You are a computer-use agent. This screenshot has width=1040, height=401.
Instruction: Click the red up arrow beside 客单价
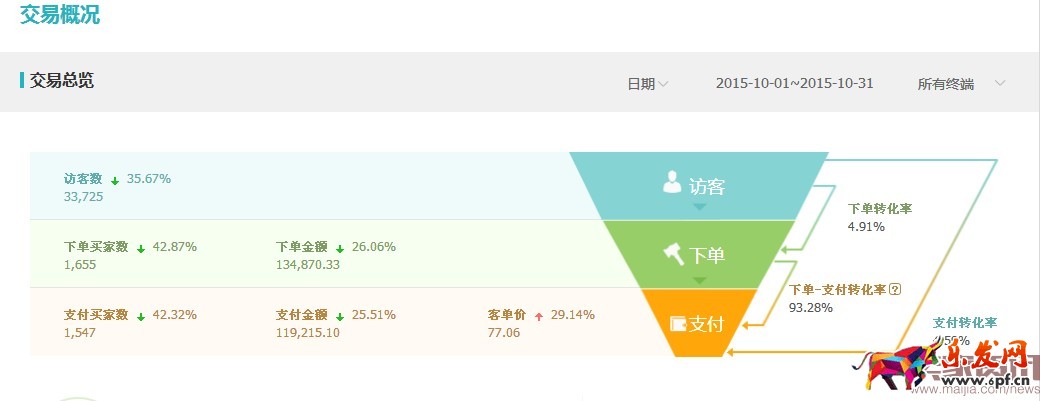[539, 316]
